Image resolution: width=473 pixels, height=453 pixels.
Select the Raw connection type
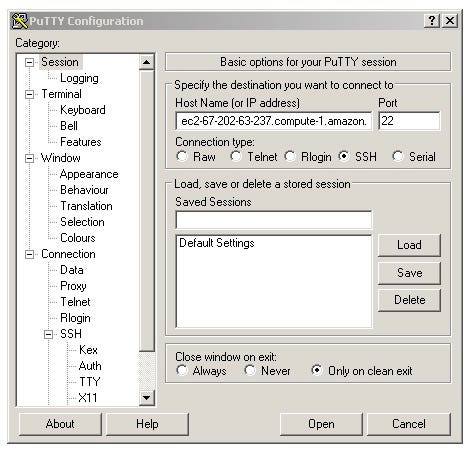(182, 156)
